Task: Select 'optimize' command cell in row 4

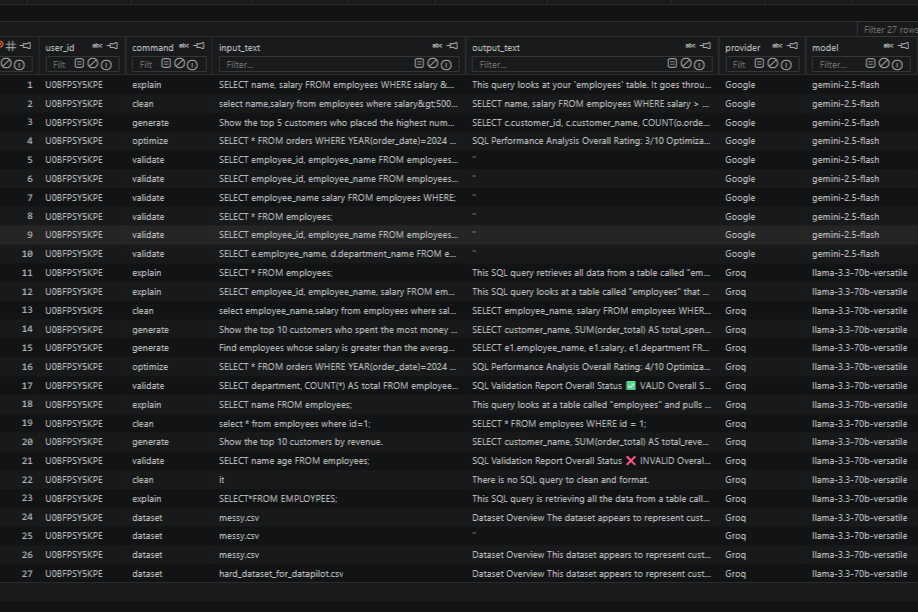Action: [x=150, y=141]
